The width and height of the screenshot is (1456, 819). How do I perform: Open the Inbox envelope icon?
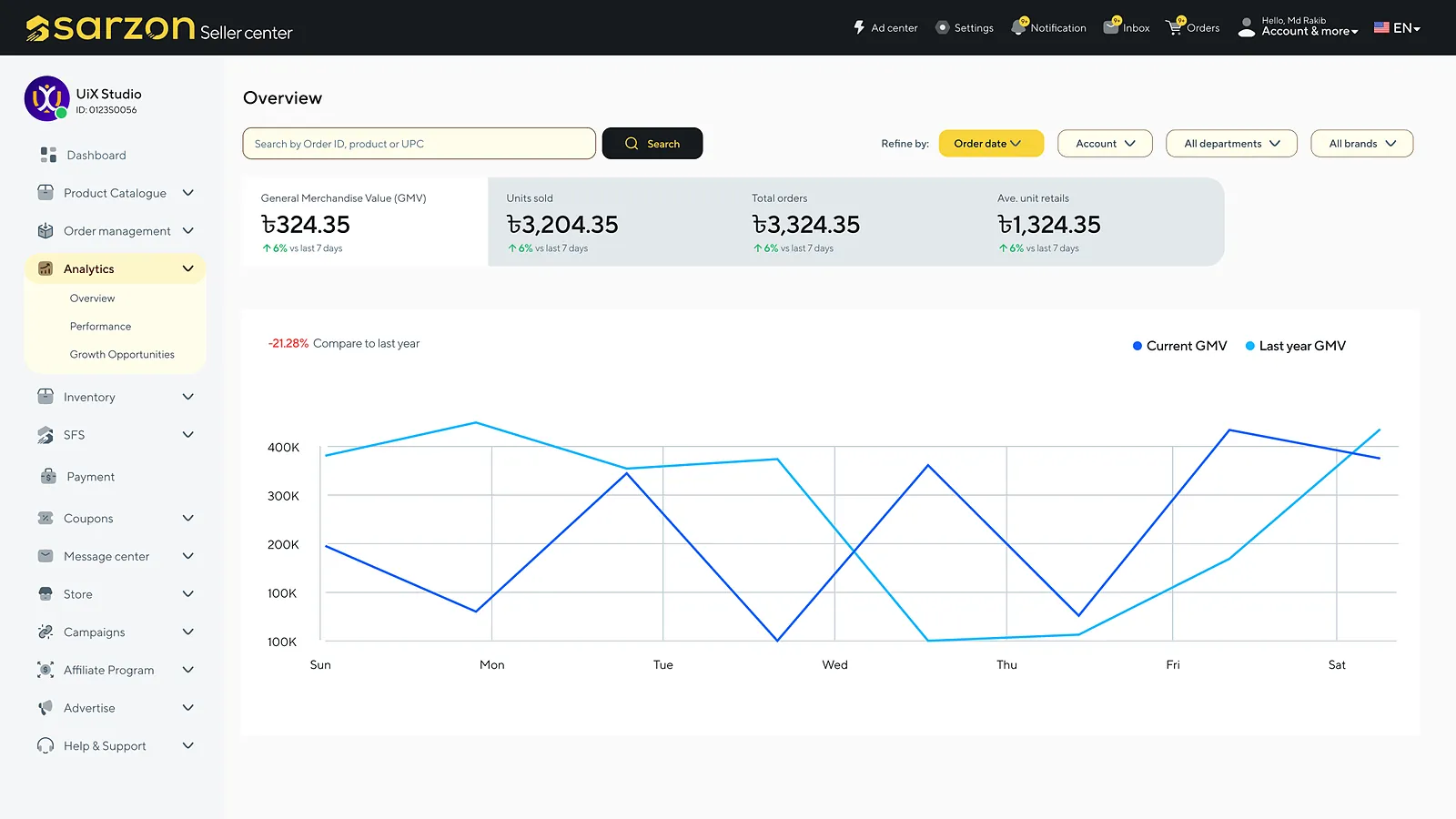coord(1112,26)
